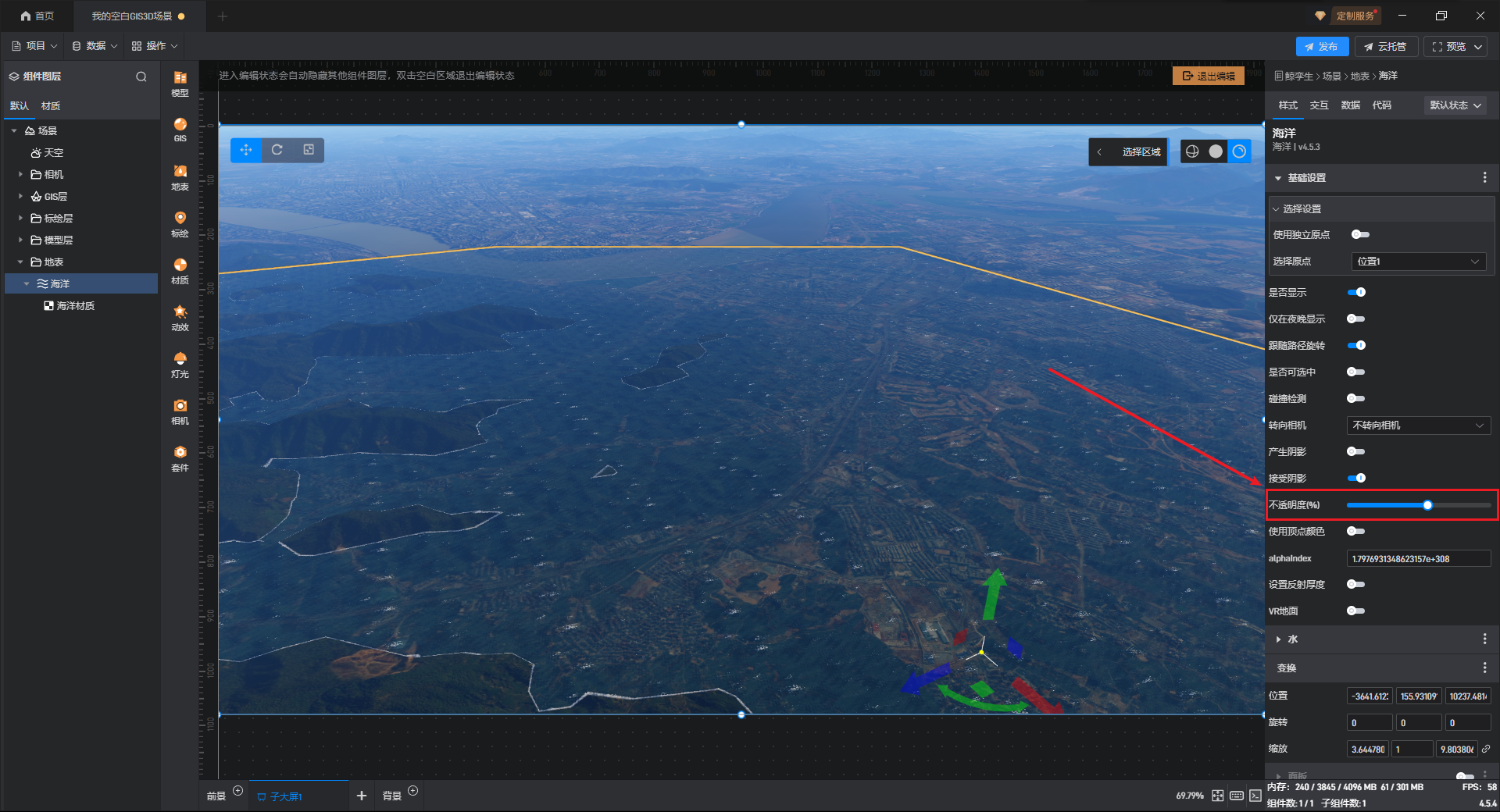Image resolution: width=1500 pixels, height=812 pixels.
Task: Select the scale gizmo tool
Action: 309,150
